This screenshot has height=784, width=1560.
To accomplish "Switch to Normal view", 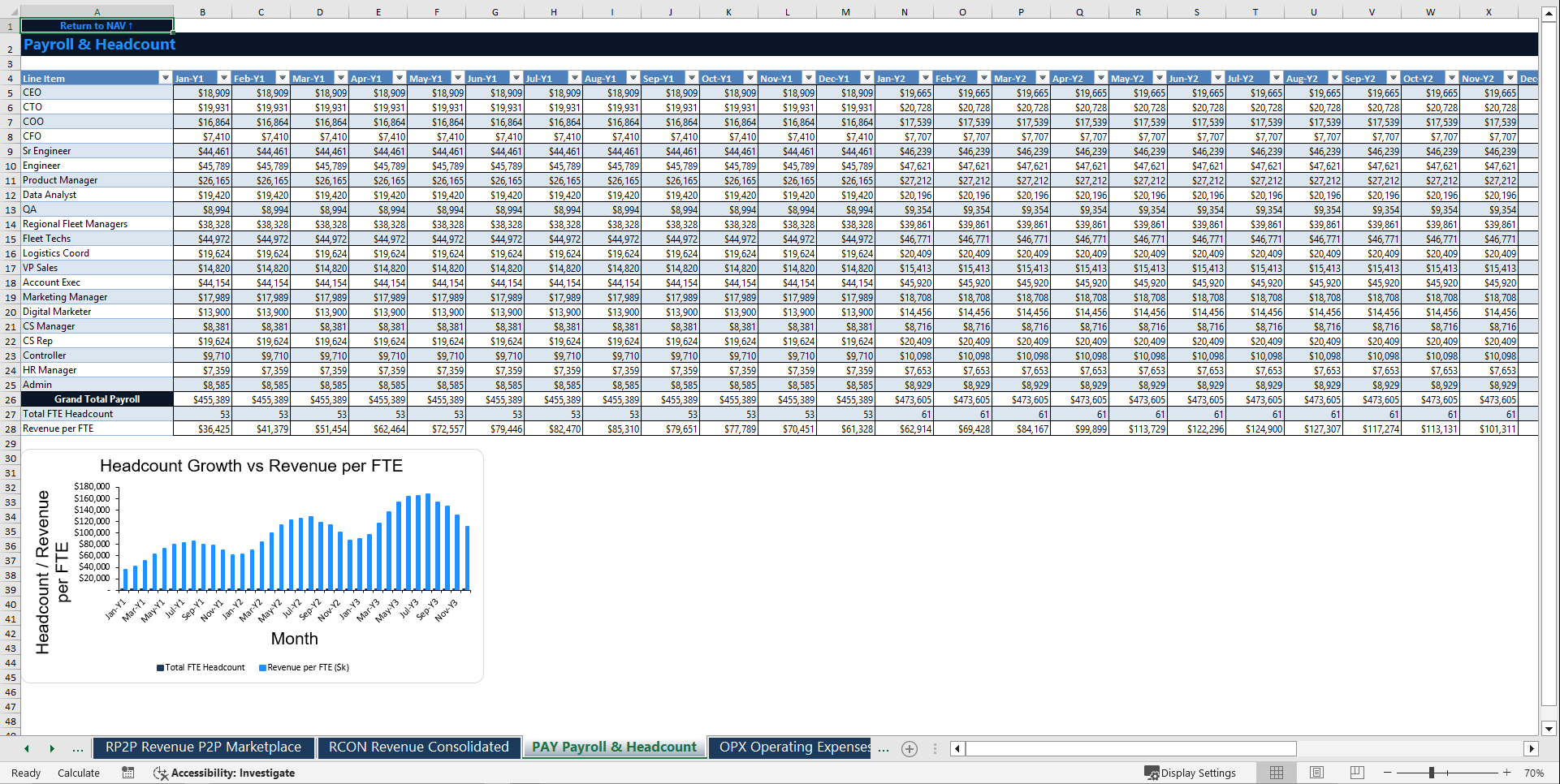I will click(1277, 773).
